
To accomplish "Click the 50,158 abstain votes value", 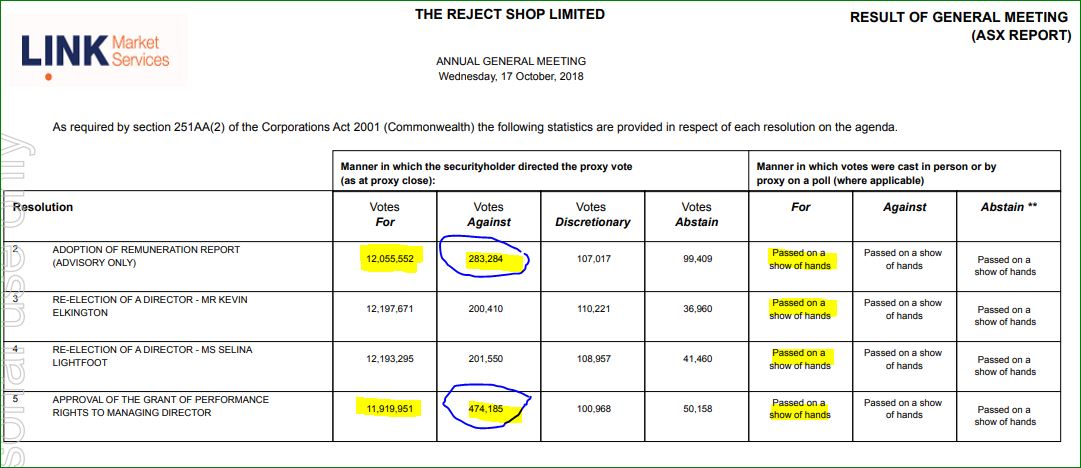I will pos(698,409).
